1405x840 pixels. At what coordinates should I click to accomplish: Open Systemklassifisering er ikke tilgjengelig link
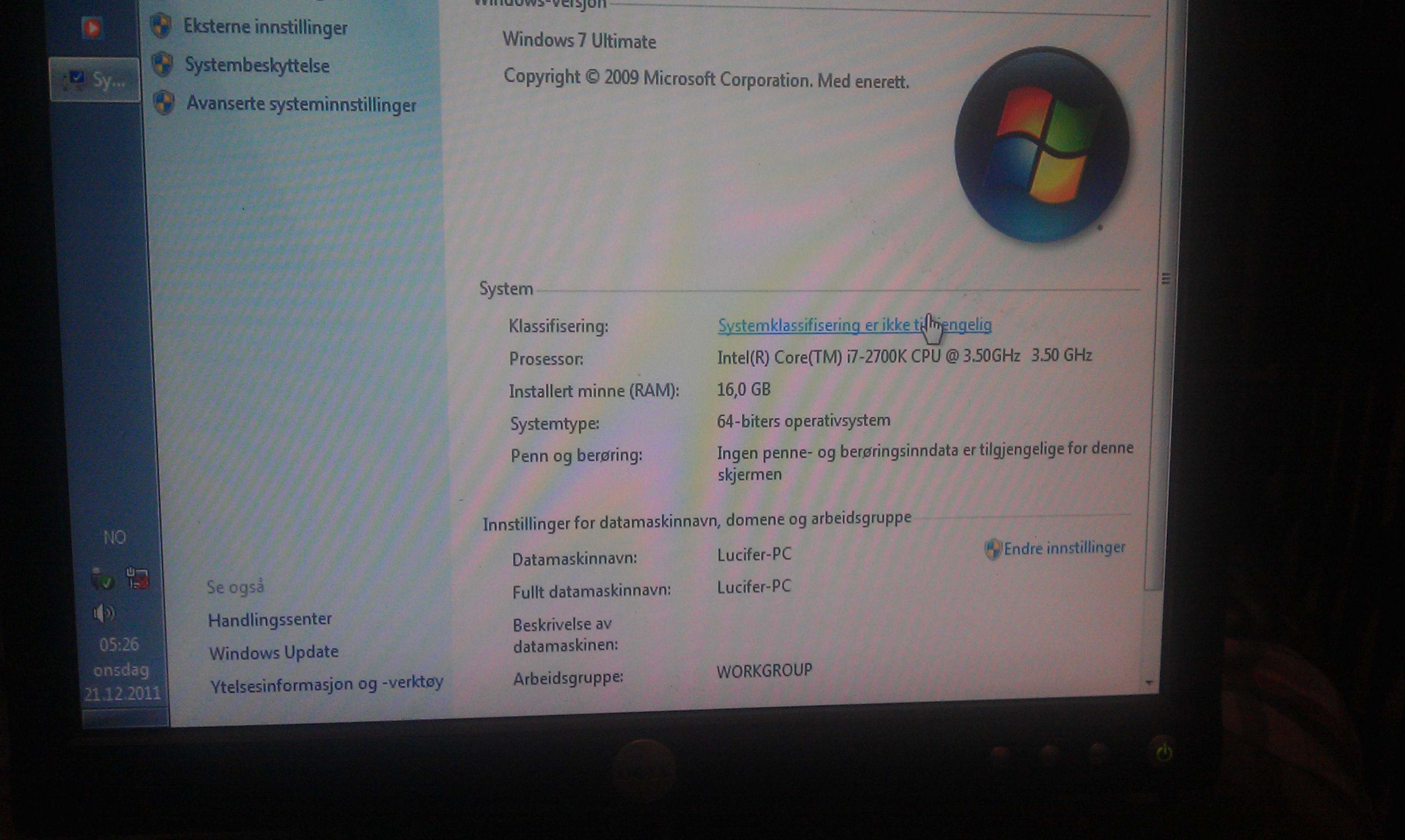pos(854,325)
